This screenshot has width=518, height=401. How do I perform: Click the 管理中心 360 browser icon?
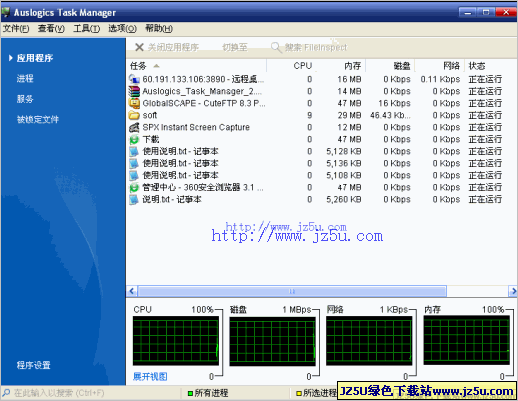click(x=134, y=187)
